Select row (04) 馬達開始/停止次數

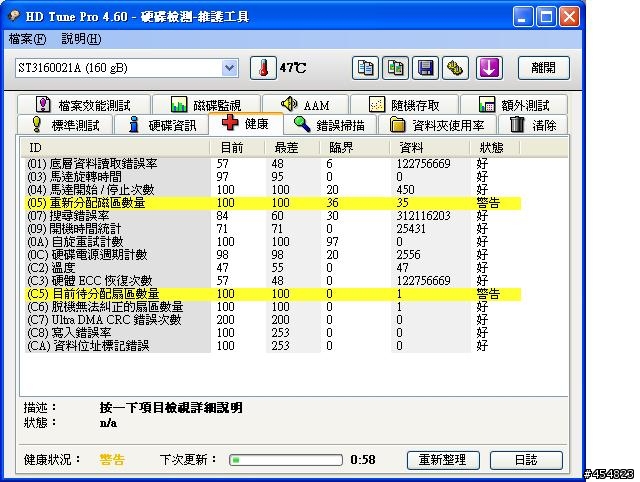(273, 190)
